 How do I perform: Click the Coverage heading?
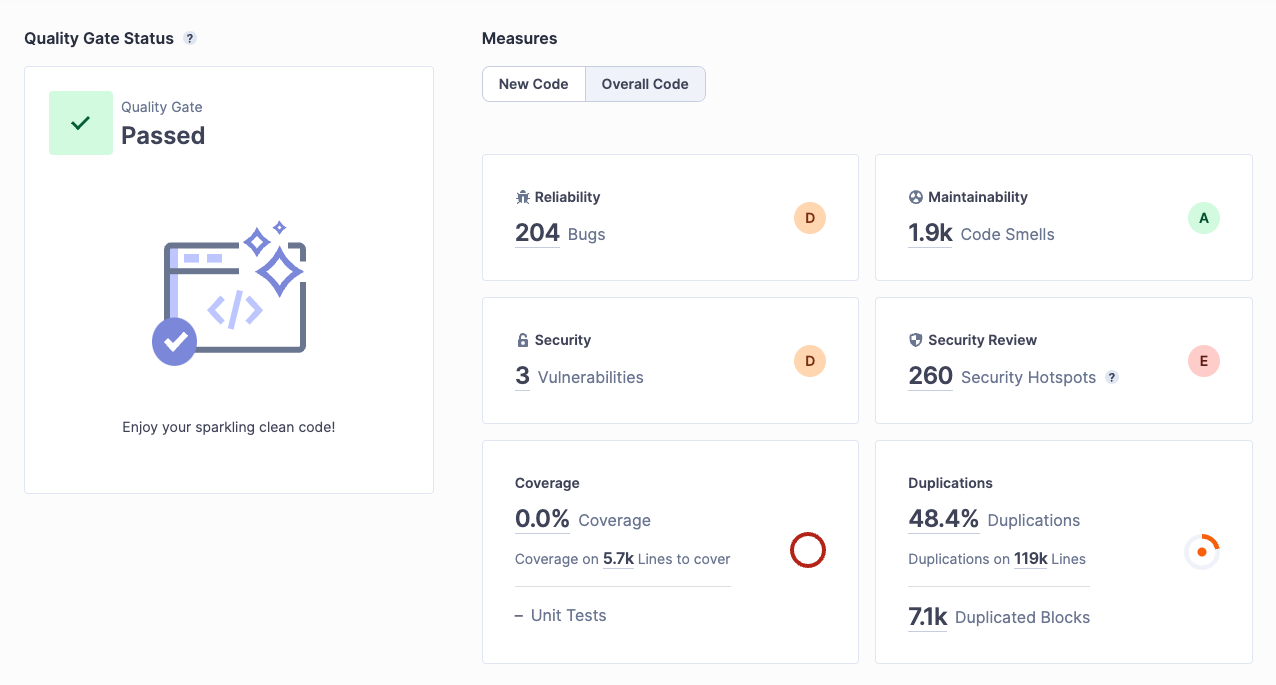(547, 483)
